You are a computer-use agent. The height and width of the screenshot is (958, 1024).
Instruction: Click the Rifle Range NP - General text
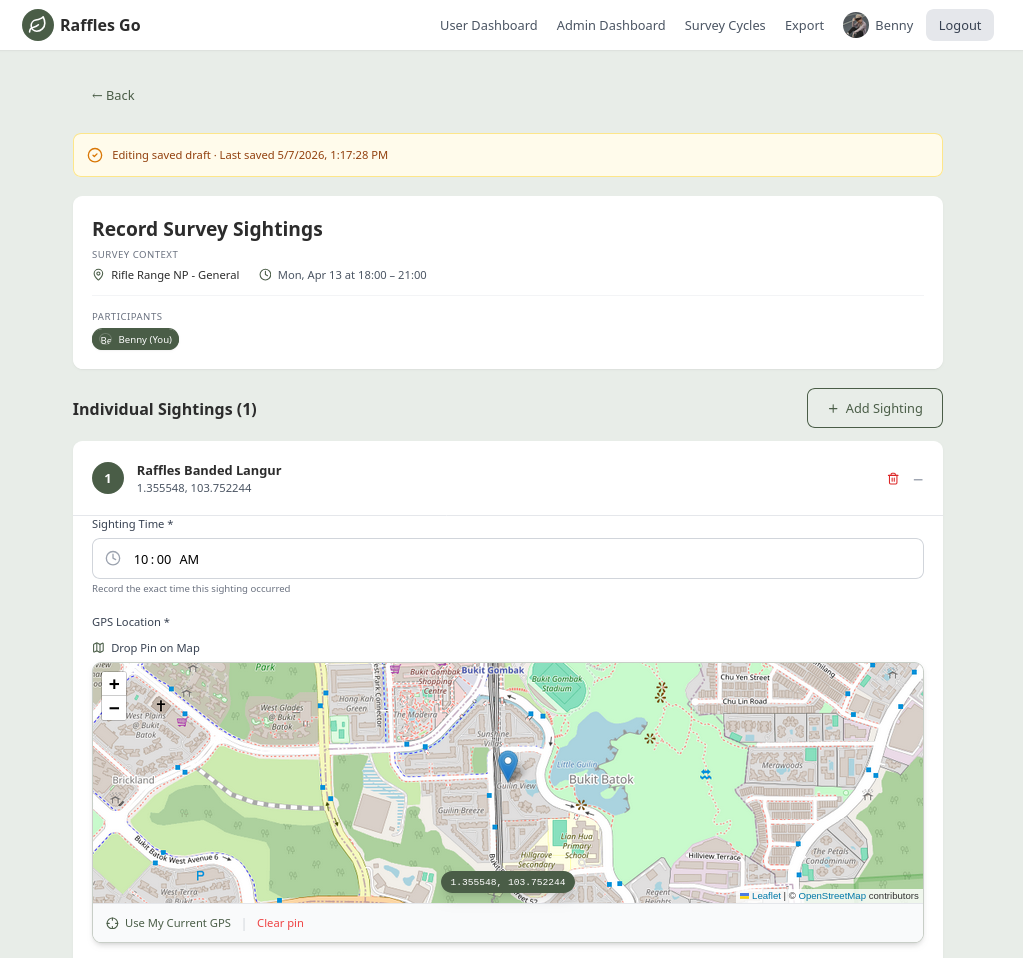(x=175, y=275)
